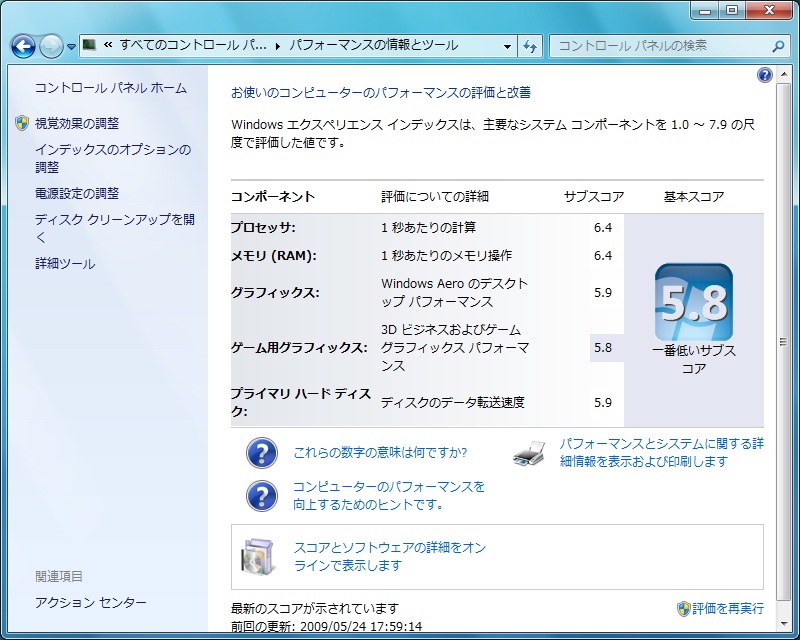Click the printer icon
Screen dimensions: 800x640
(529, 453)
